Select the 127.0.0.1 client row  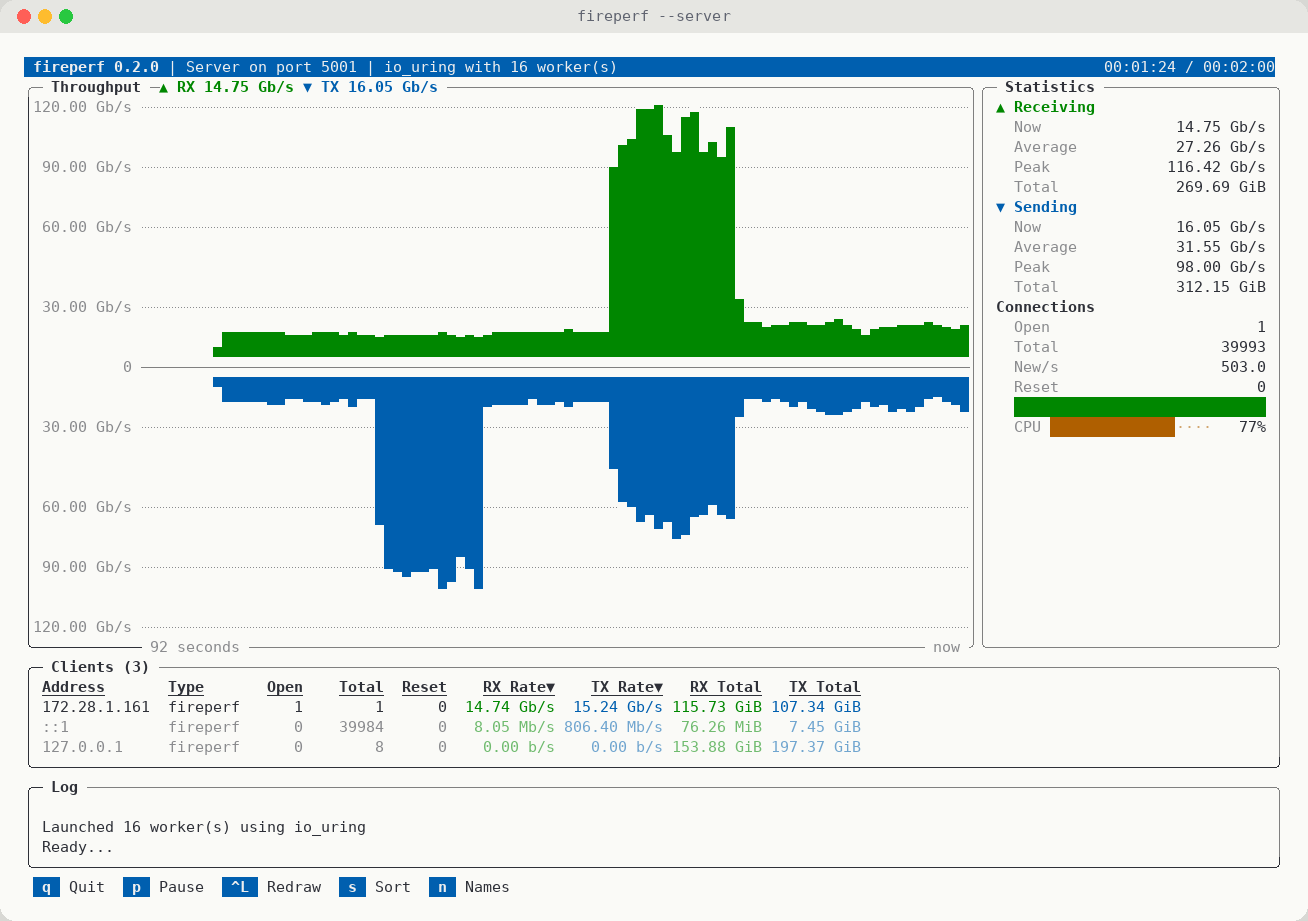click(451, 747)
